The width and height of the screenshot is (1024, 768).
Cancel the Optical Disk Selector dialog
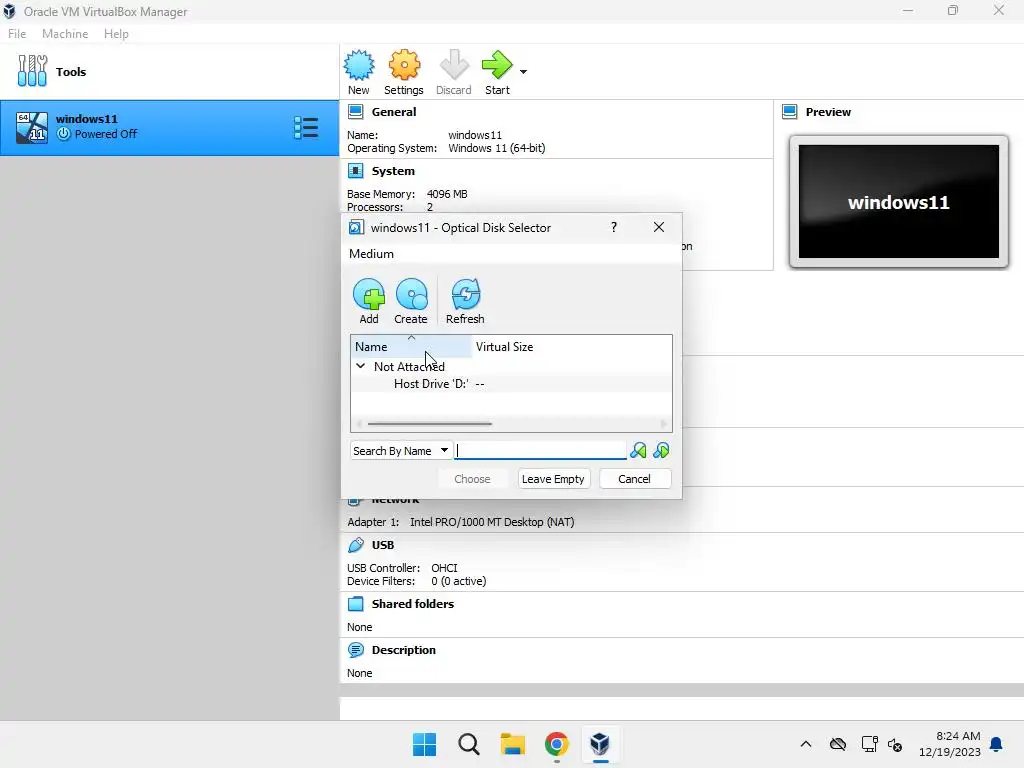point(634,479)
